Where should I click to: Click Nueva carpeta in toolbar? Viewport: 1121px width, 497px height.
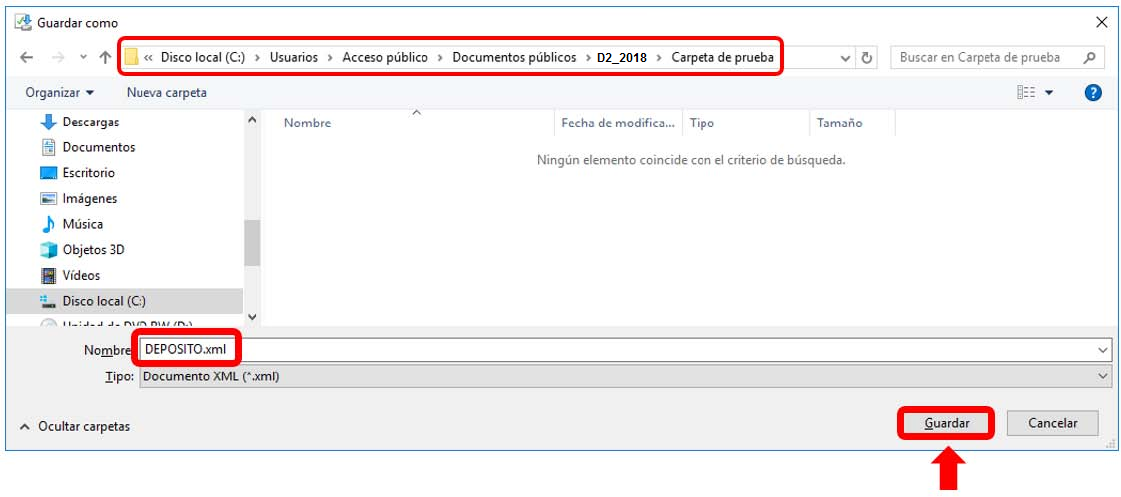[167, 92]
